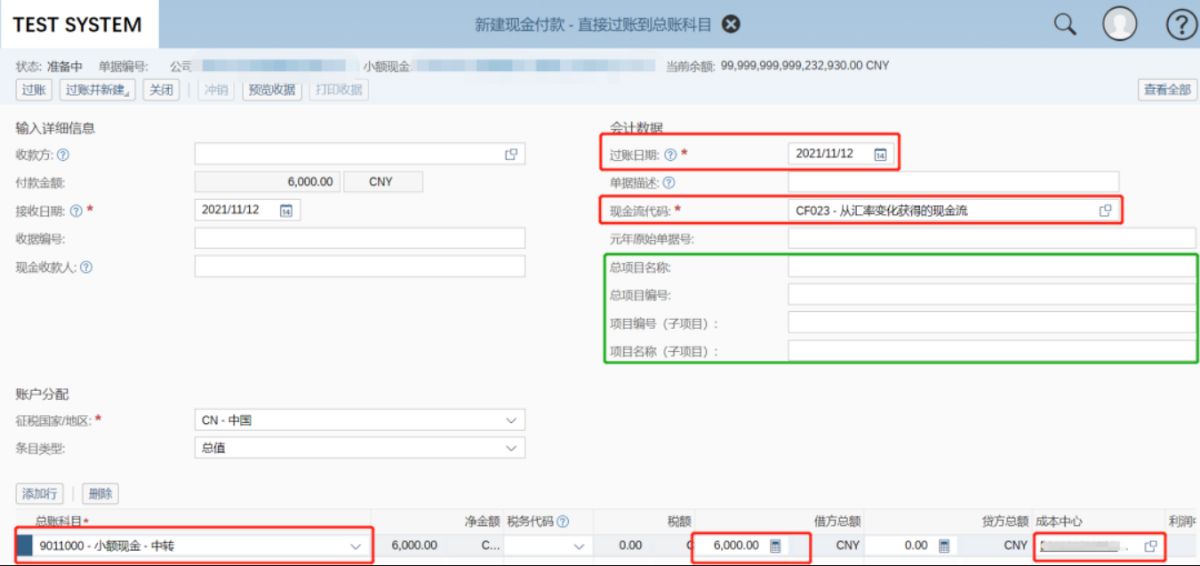Click the 查看全部 button
This screenshot has width=1200, height=566.
coord(1167,90)
